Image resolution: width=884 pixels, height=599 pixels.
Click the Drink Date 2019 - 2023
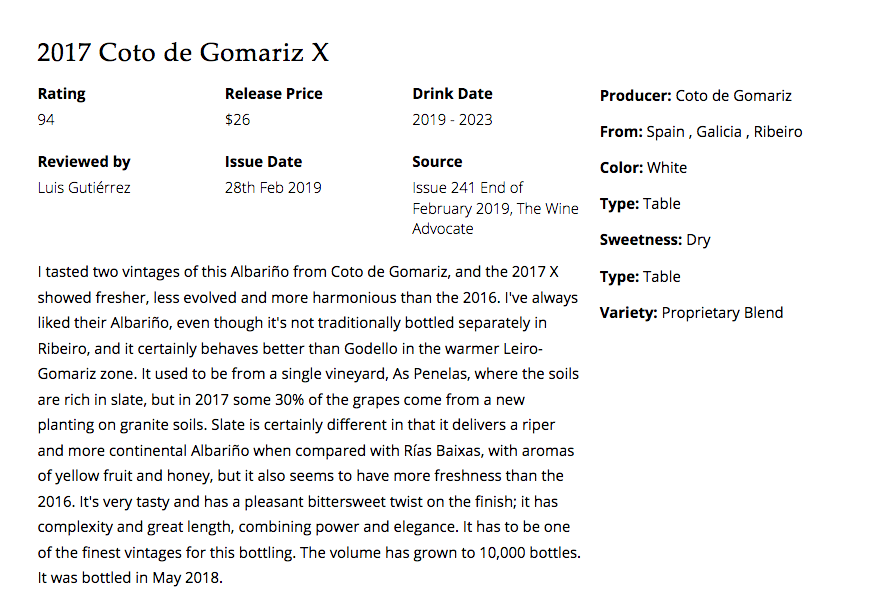pos(452,120)
